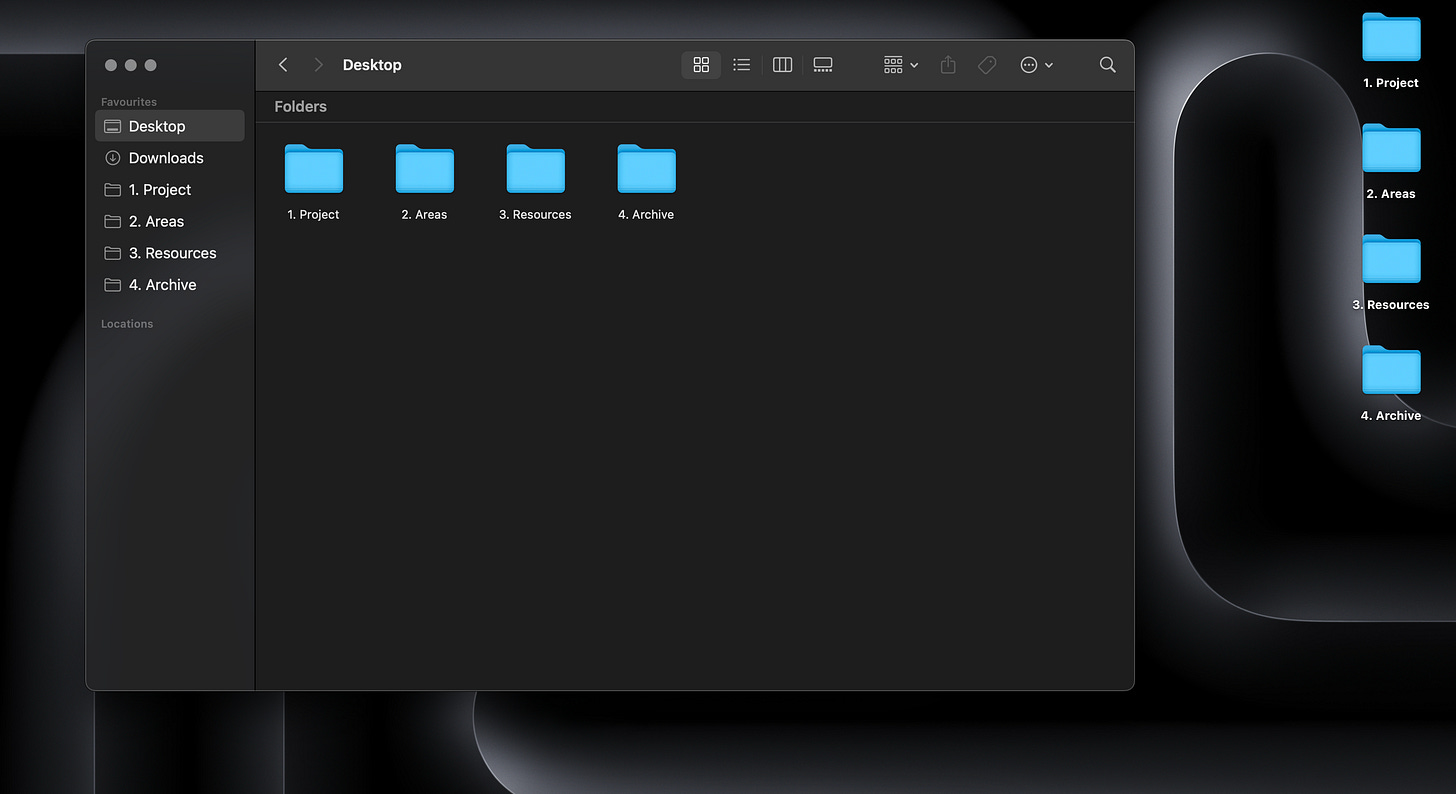Click the Folders group header

301,107
